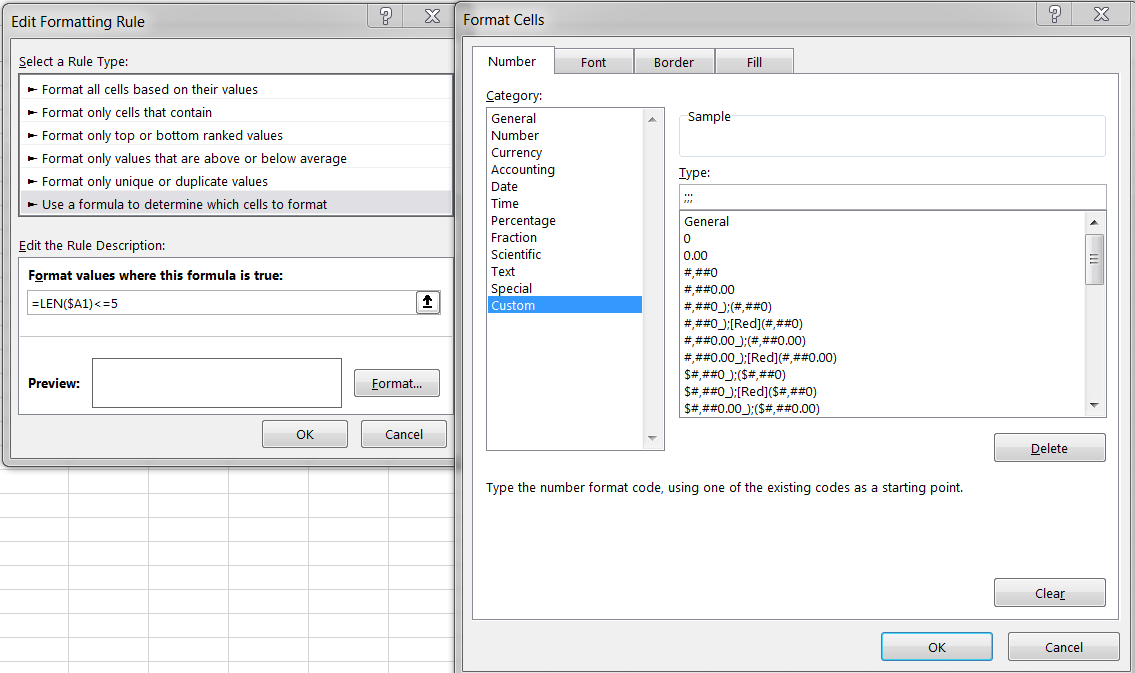Pick the Time category
The image size is (1135, 673).
pyautogui.click(x=565, y=203)
